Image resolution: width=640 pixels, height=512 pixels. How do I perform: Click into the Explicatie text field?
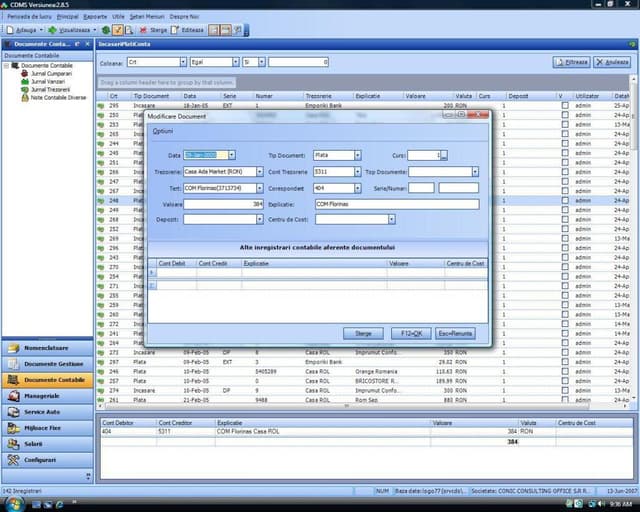[x=396, y=204]
